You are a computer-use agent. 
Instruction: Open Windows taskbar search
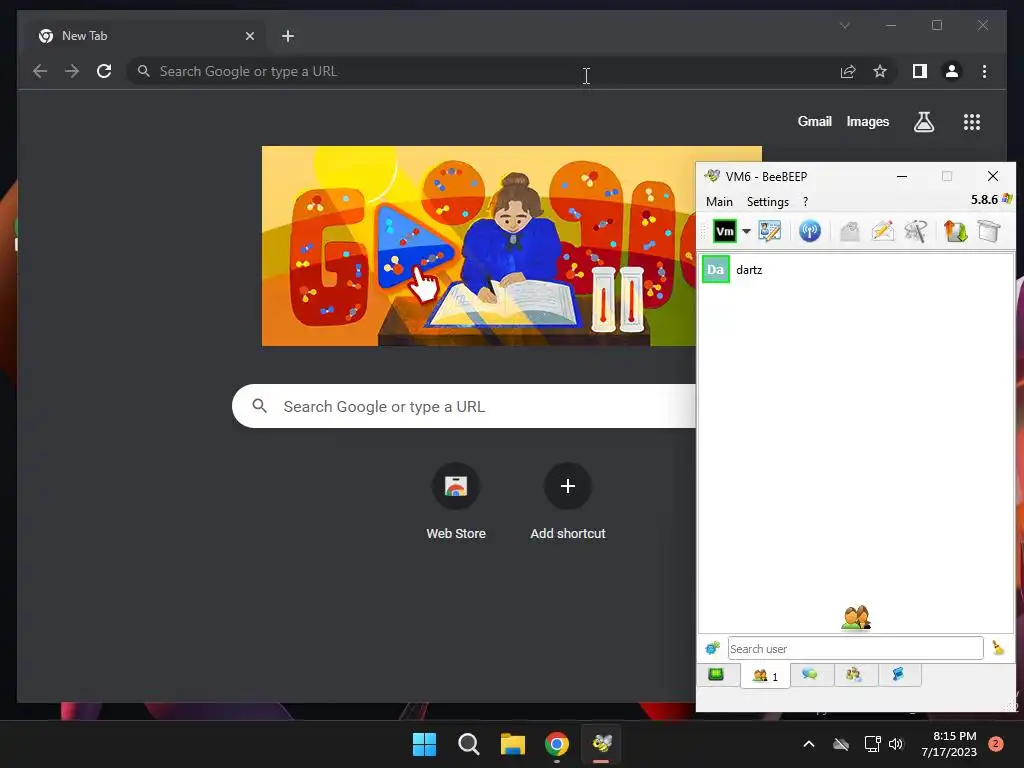point(468,744)
